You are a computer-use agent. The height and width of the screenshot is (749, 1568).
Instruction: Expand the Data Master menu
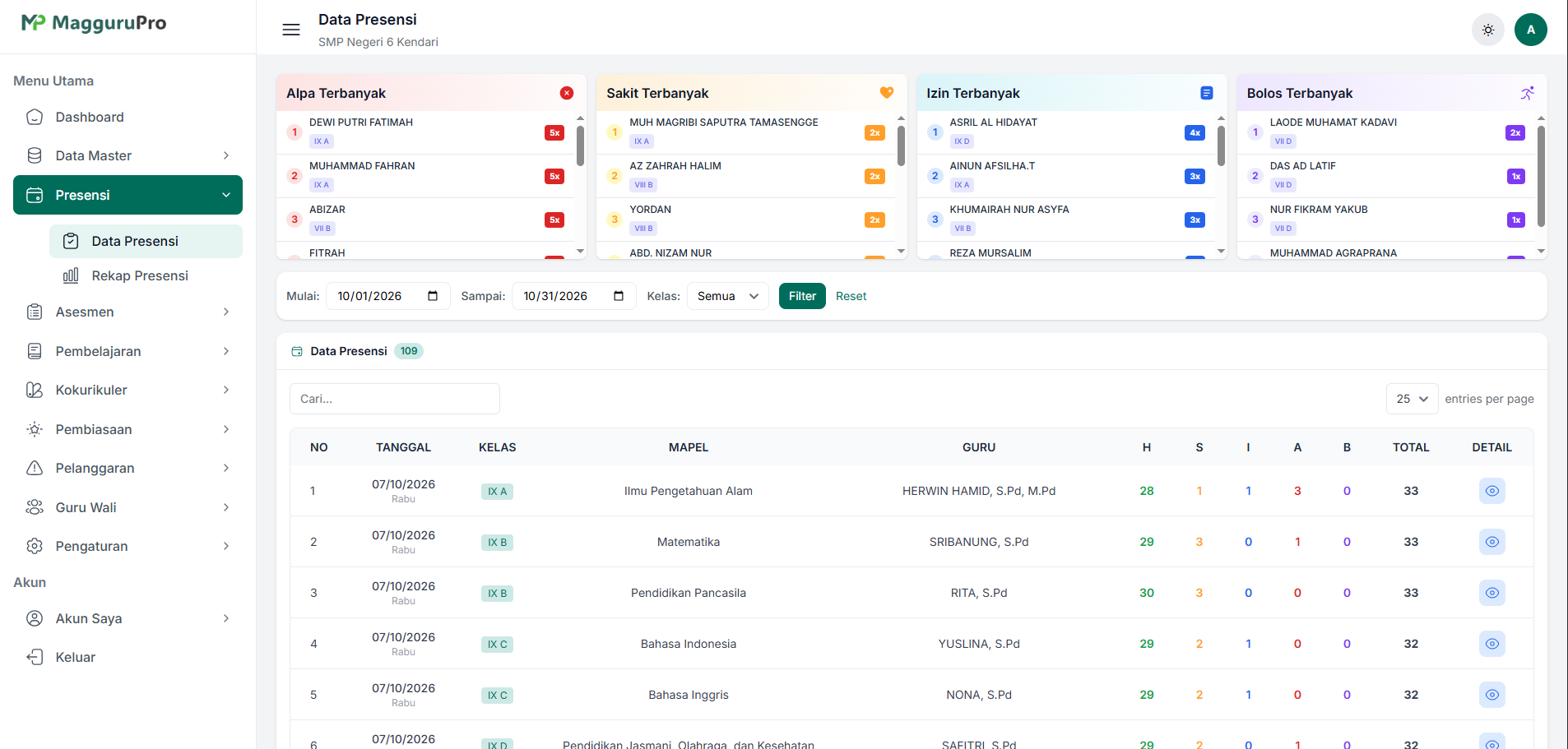[128, 155]
